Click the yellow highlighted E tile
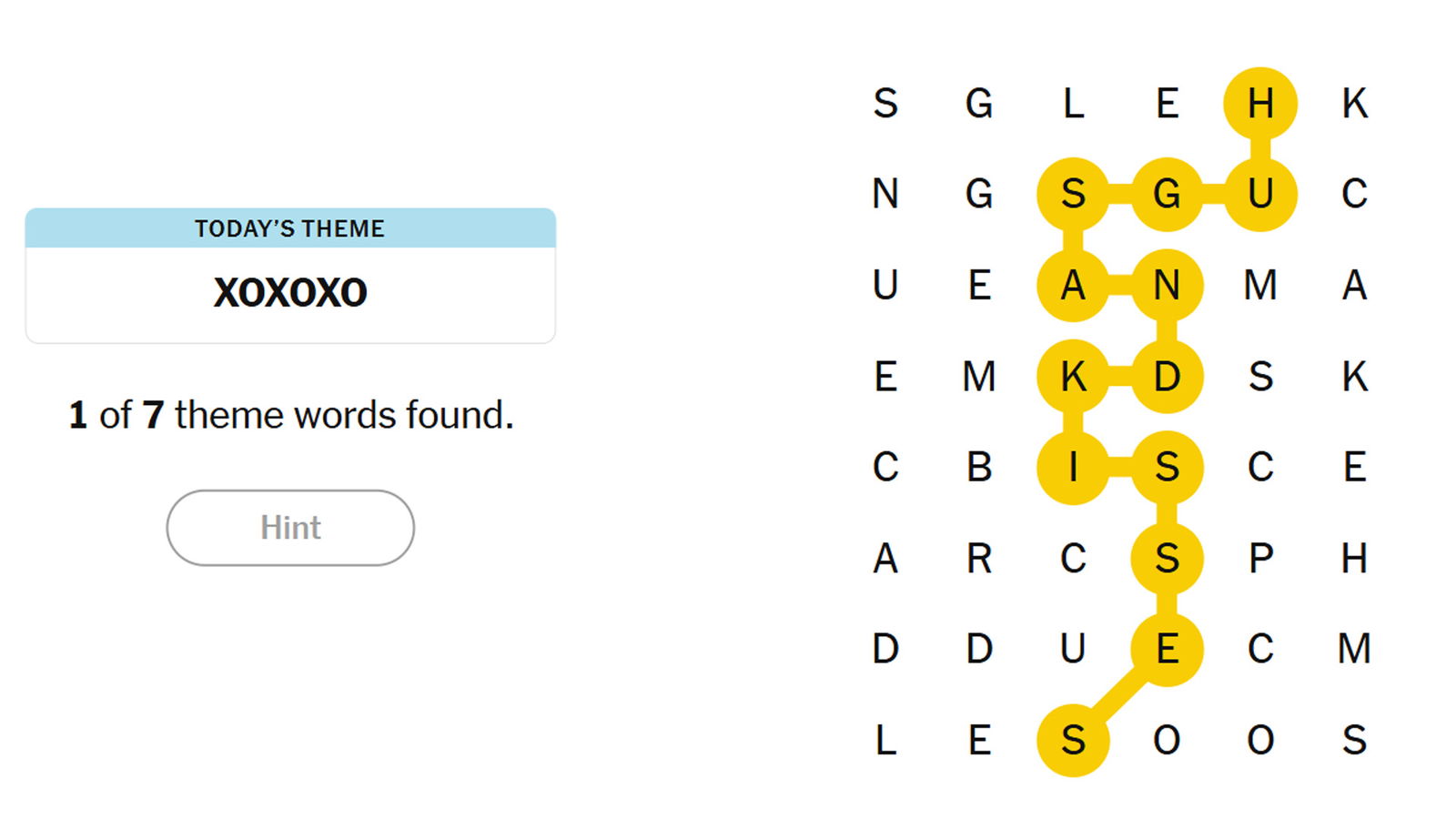1456x819 pixels. click(1167, 649)
